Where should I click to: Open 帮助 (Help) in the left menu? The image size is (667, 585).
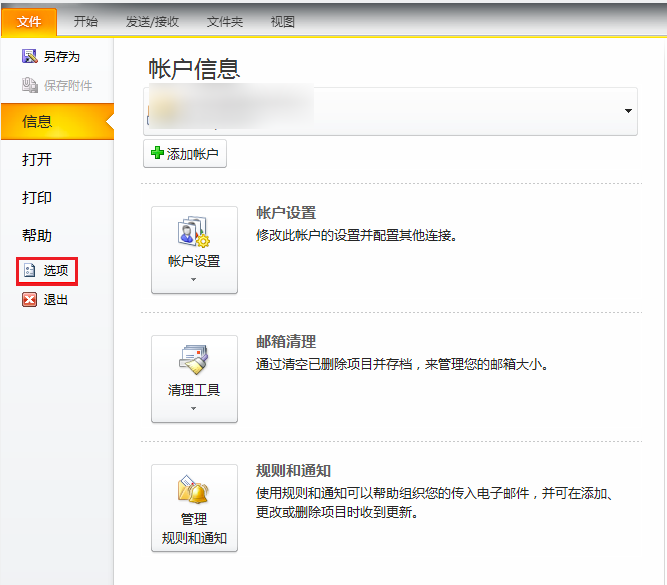[38, 236]
